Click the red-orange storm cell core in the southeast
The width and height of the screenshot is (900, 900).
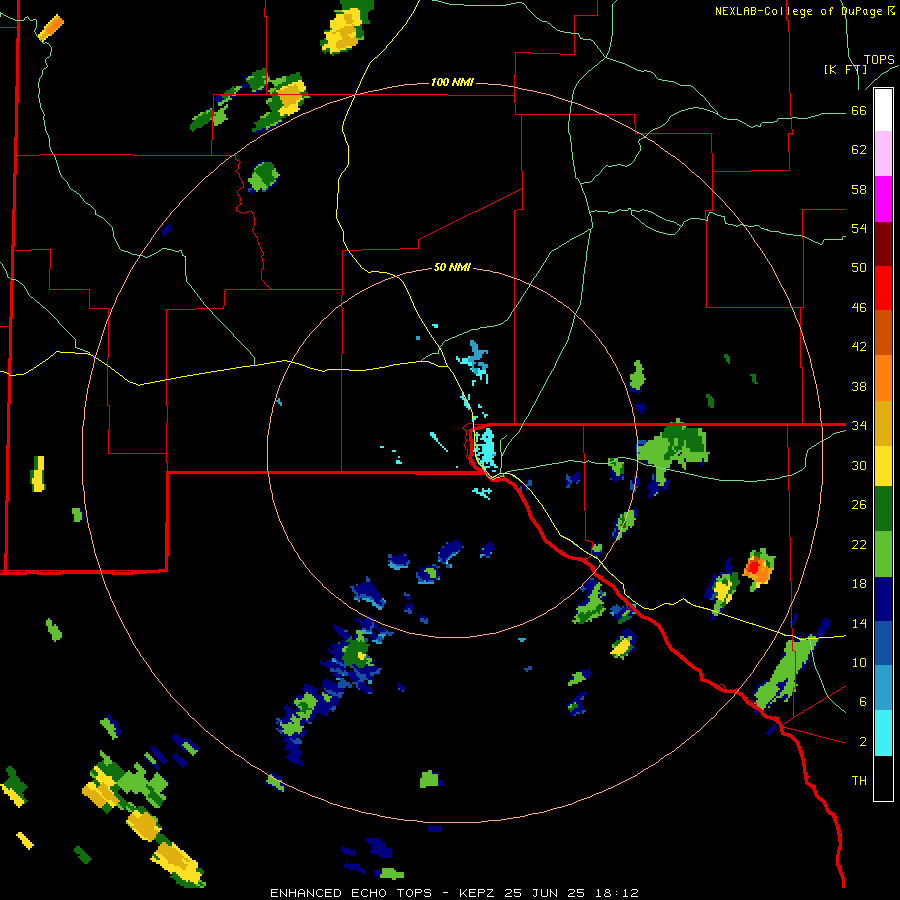pyautogui.click(x=759, y=569)
